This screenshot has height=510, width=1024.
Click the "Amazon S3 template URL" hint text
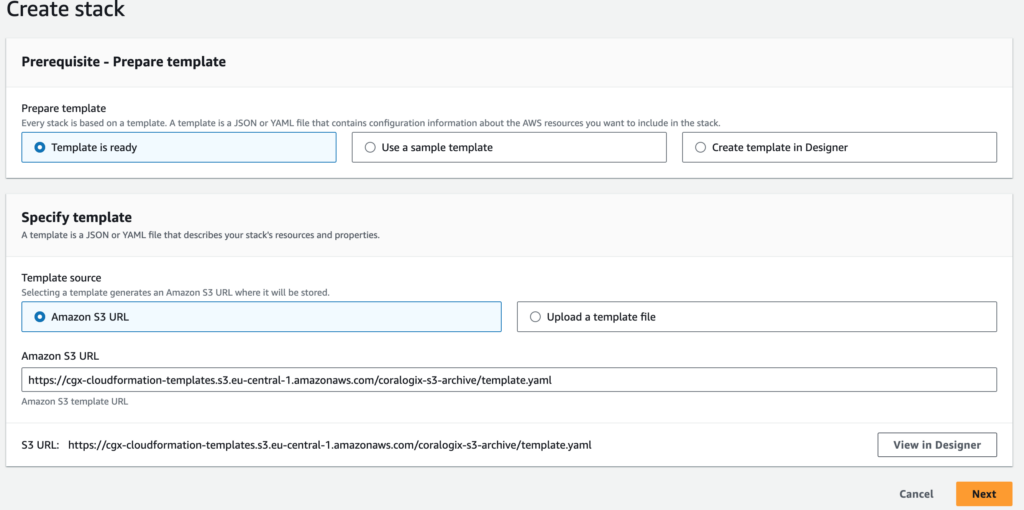74,402
